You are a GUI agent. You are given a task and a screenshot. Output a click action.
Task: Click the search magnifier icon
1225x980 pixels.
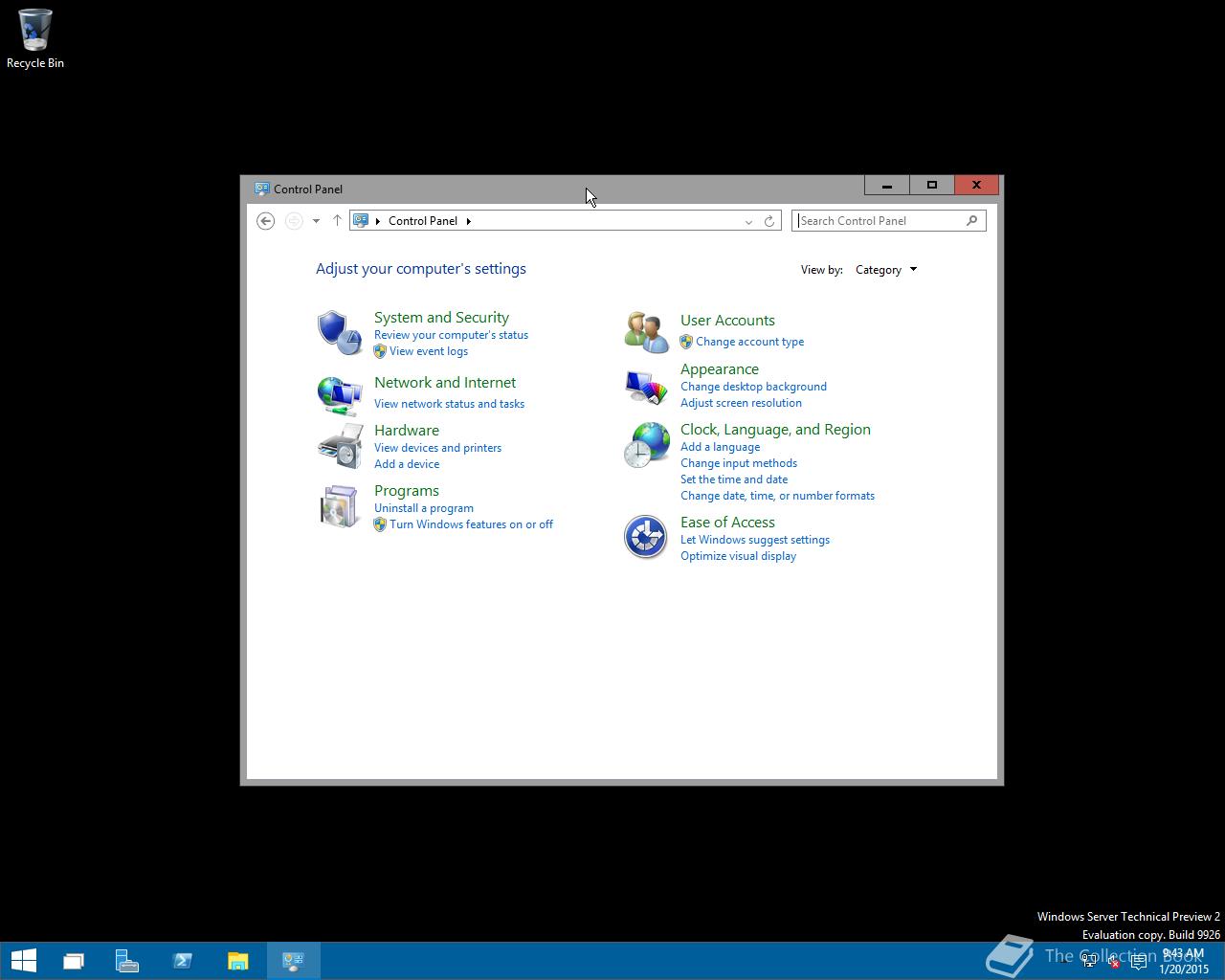pos(971,221)
